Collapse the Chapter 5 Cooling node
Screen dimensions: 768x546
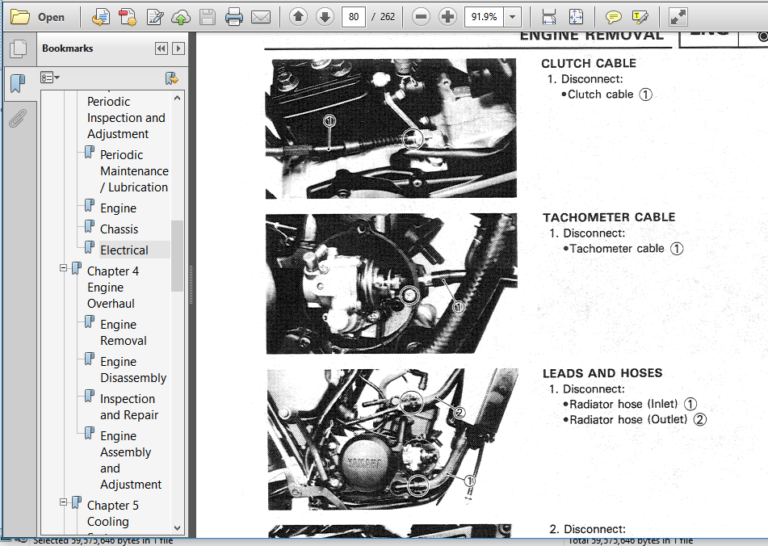pyautogui.click(x=63, y=502)
